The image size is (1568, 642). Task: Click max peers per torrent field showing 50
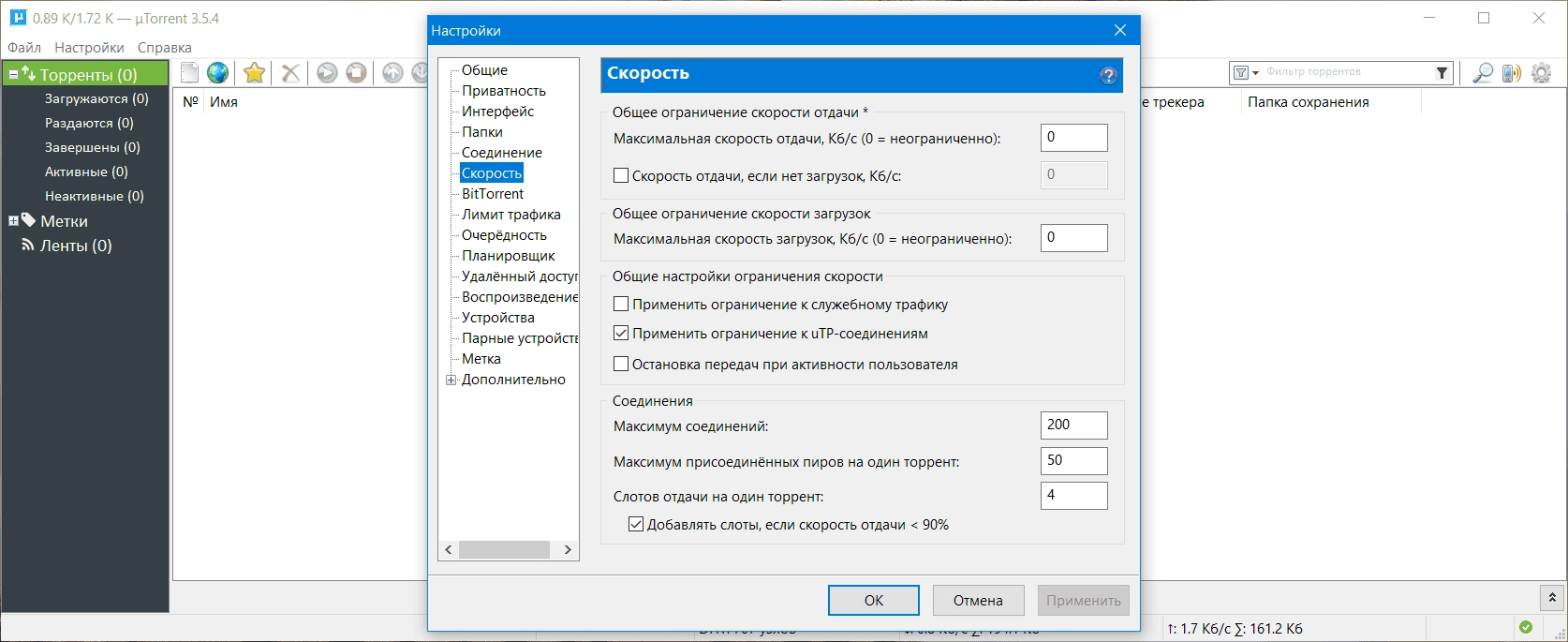[1074, 460]
